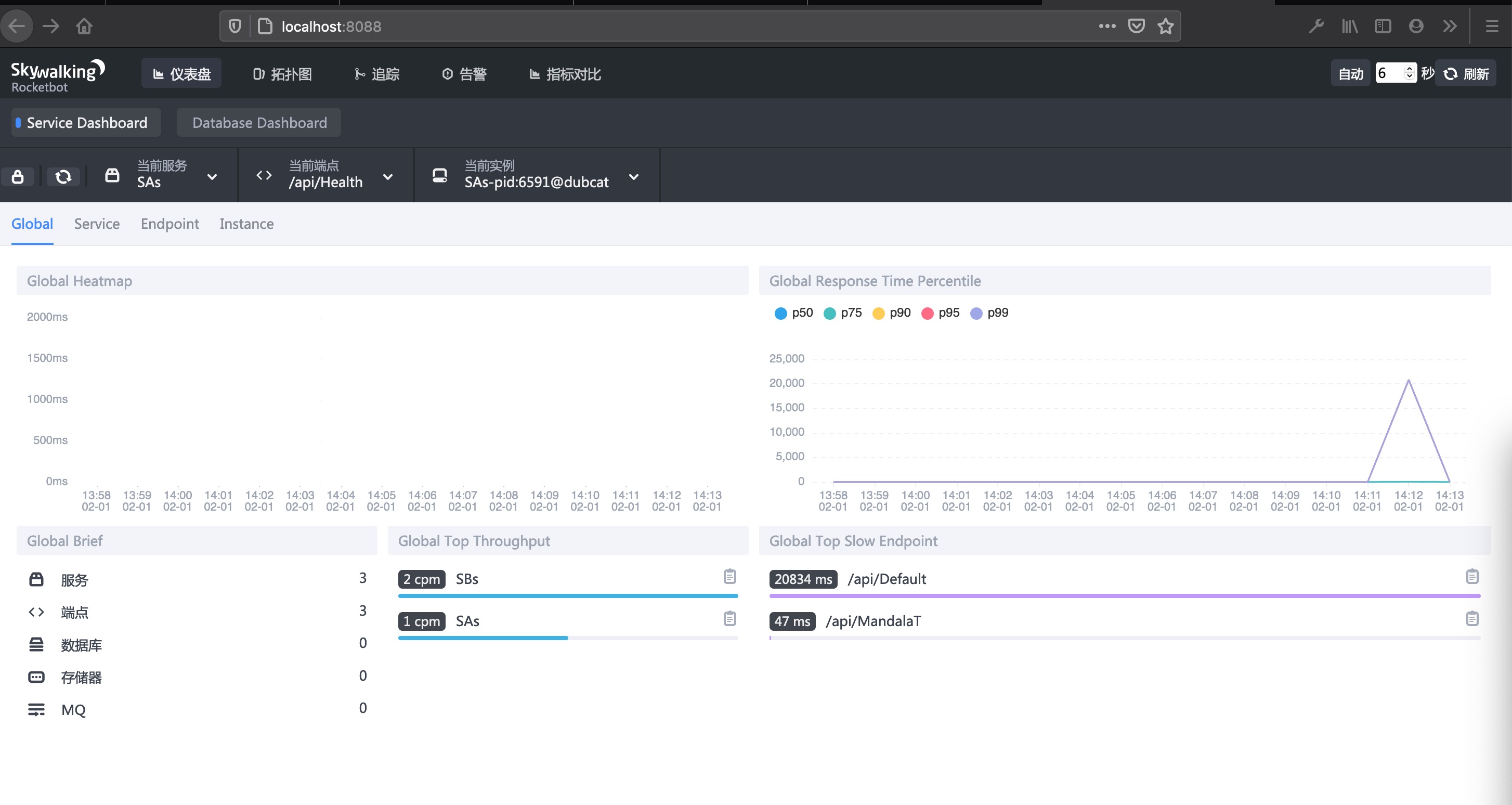Select Database Dashboard button
The width and height of the screenshot is (1512, 805).
[x=259, y=123]
